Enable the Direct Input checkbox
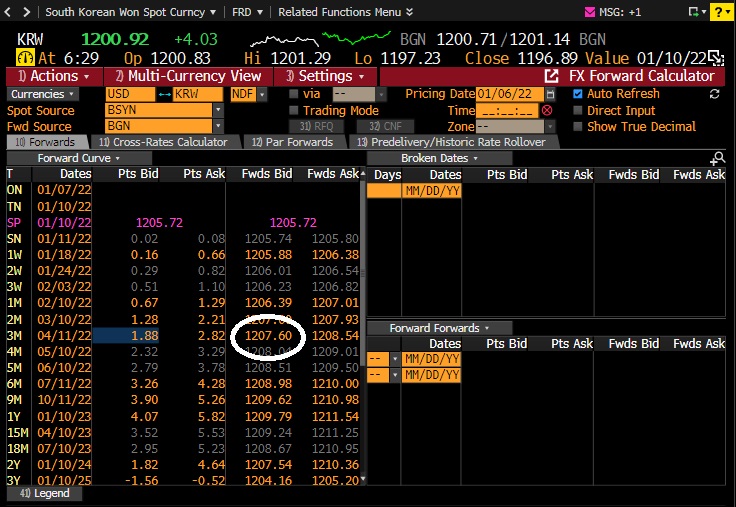Image resolution: width=736 pixels, height=507 pixels. pyautogui.click(x=578, y=110)
